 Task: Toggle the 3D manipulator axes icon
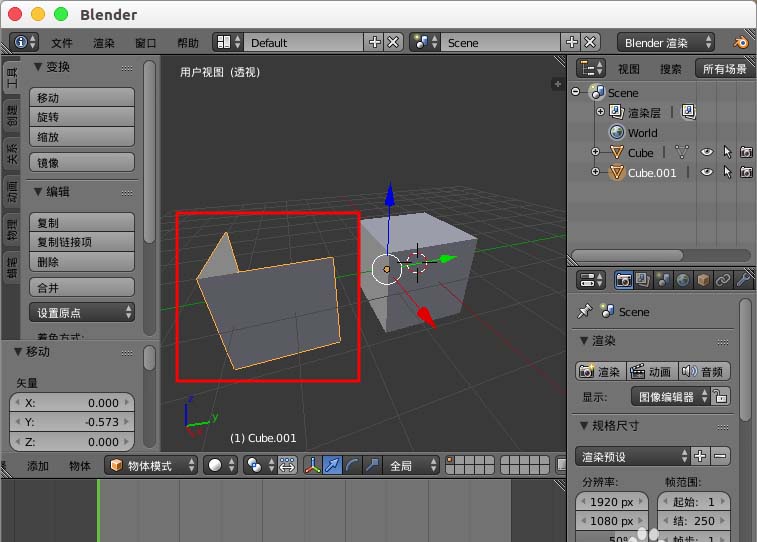click(313, 465)
